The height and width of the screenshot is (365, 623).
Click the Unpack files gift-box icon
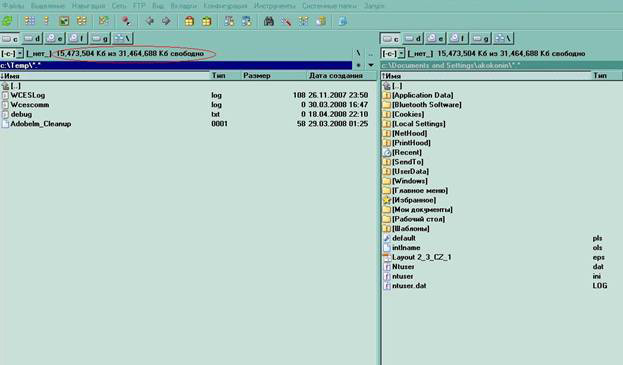click(x=207, y=21)
